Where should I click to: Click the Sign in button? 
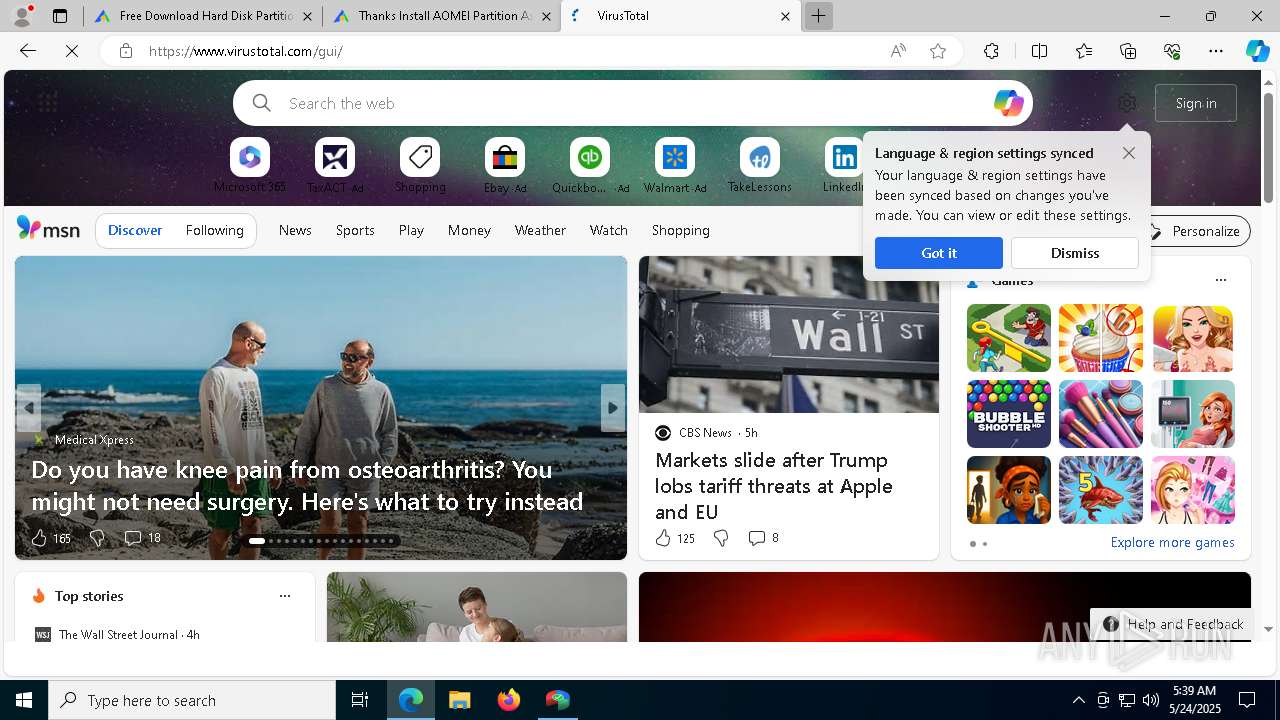tap(1196, 103)
